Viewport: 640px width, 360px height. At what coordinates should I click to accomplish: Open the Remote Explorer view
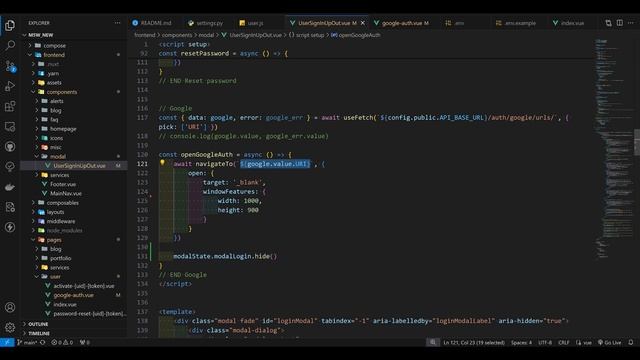click(10, 127)
